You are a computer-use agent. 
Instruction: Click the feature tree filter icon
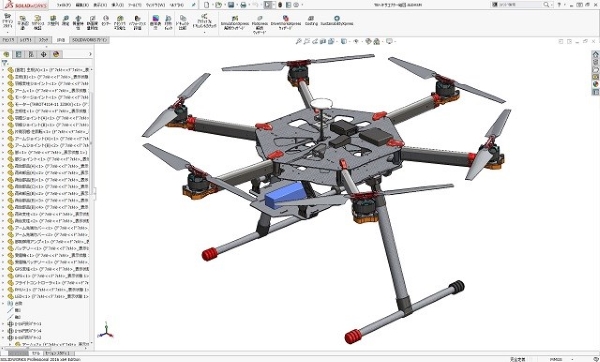point(5,62)
